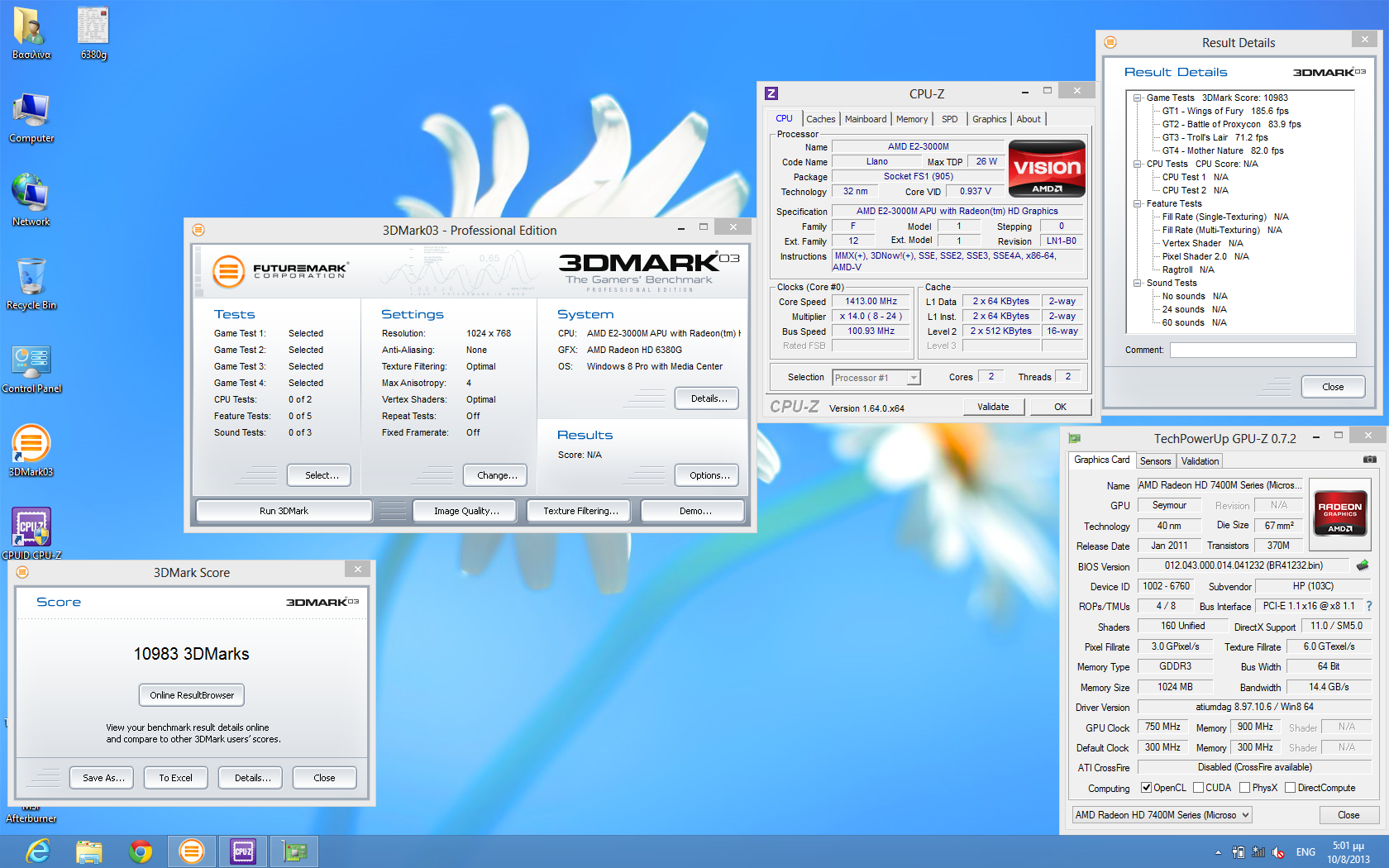Click Save As... in 3DMark Score window

103,778
